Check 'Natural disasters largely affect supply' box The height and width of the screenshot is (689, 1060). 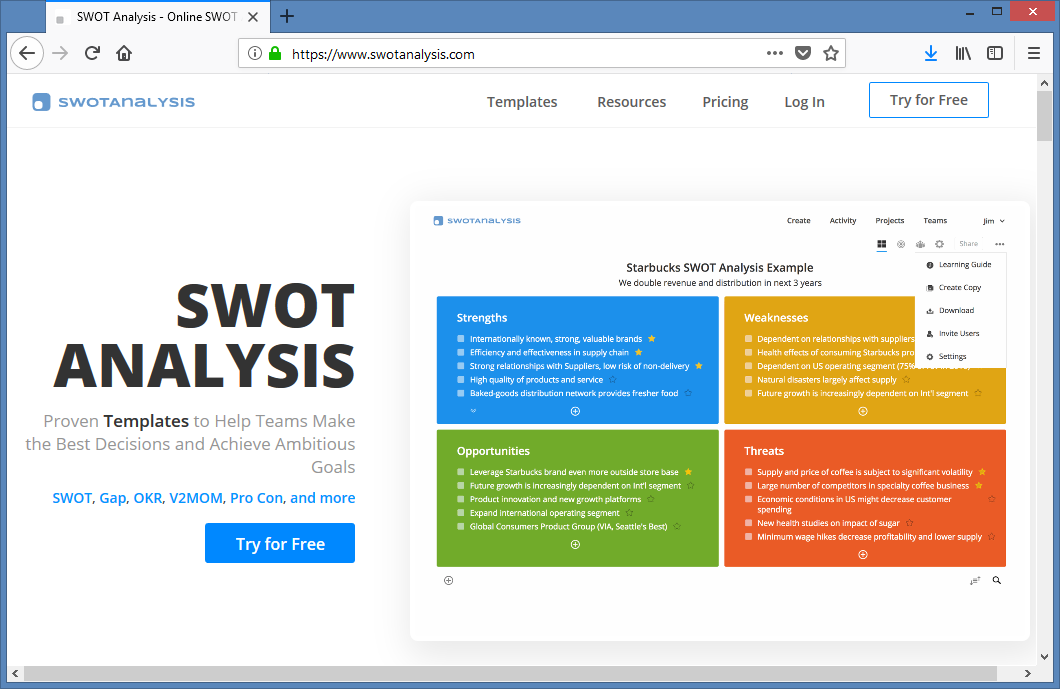click(748, 379)
